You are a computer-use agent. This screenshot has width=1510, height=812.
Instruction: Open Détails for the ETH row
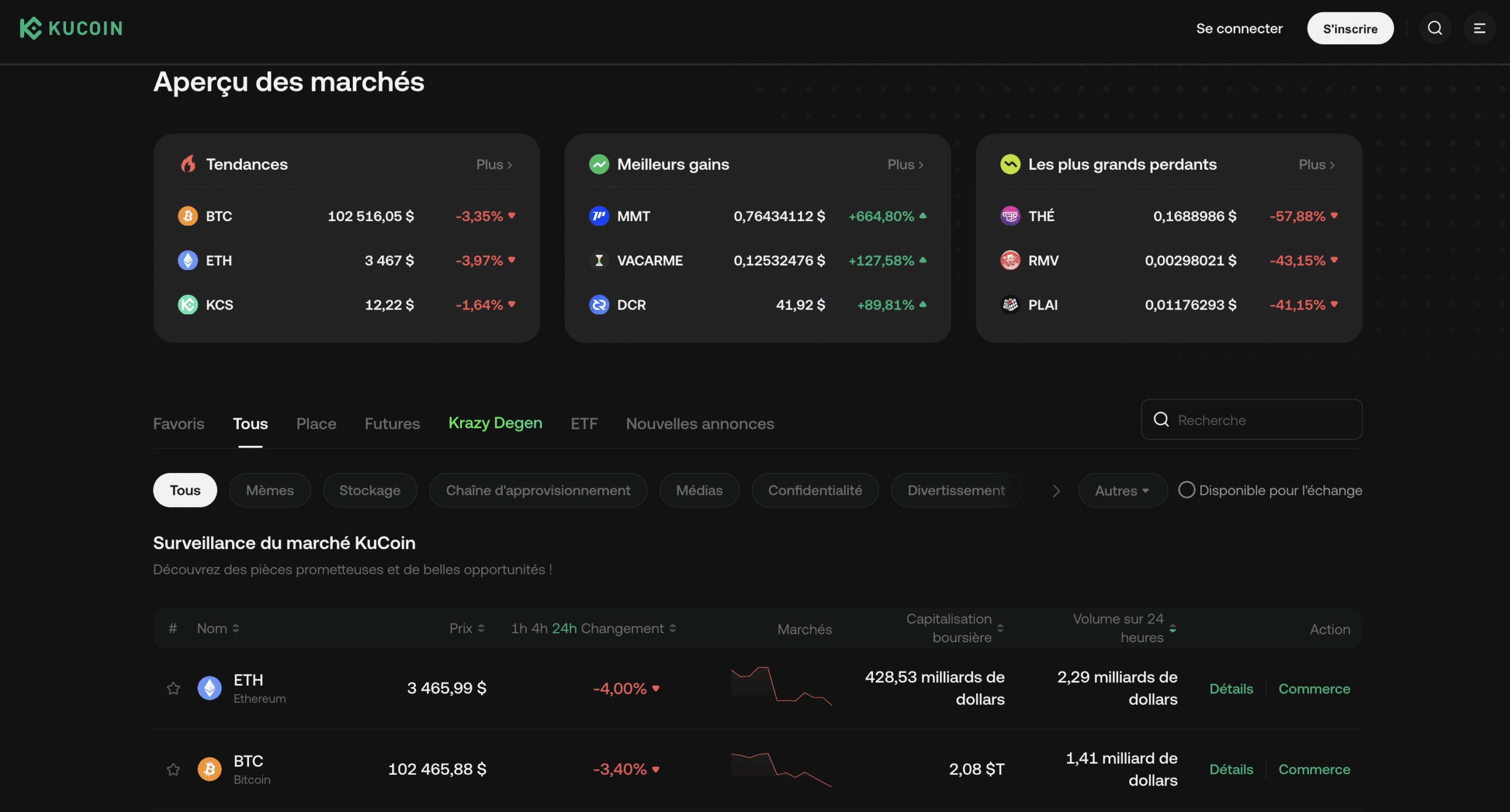[x=1231, y=688]
